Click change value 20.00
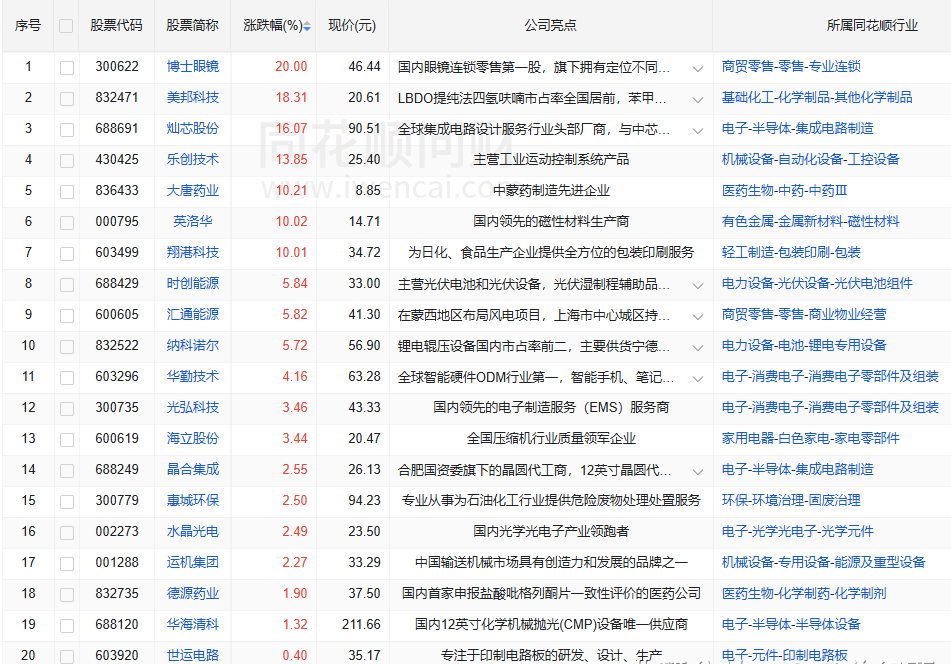 click(291, 67)
